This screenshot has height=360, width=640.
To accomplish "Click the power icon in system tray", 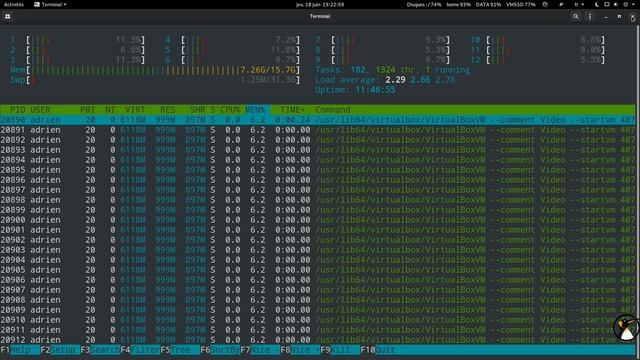I will coord(625,4).
